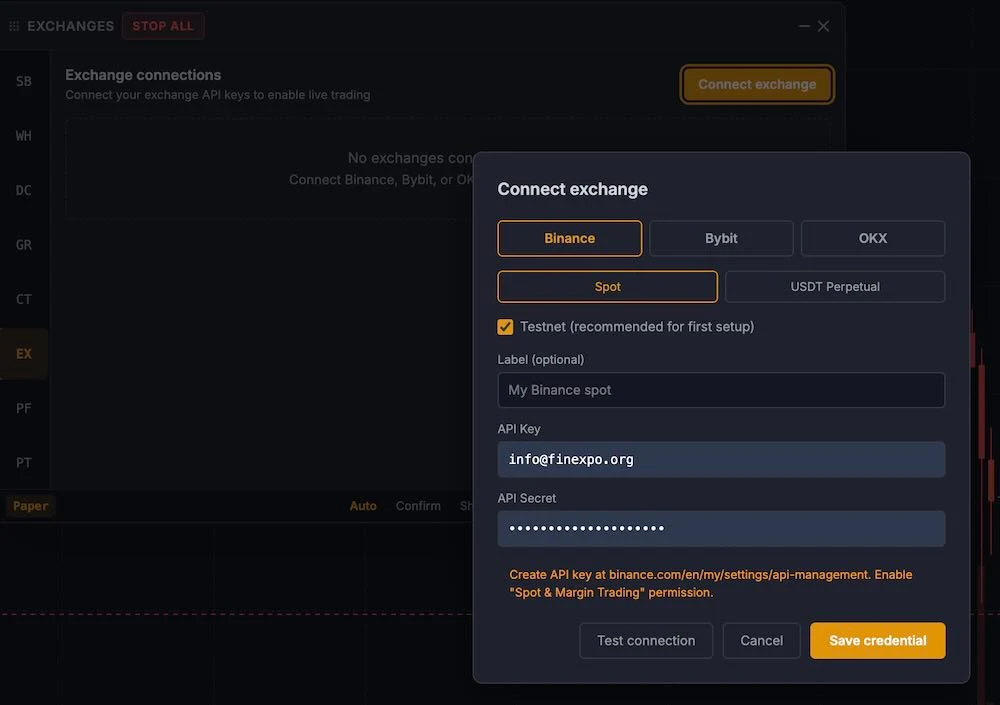1000x705 pixels.
Task: Hit the STOP ALL button
Action: 163,26
